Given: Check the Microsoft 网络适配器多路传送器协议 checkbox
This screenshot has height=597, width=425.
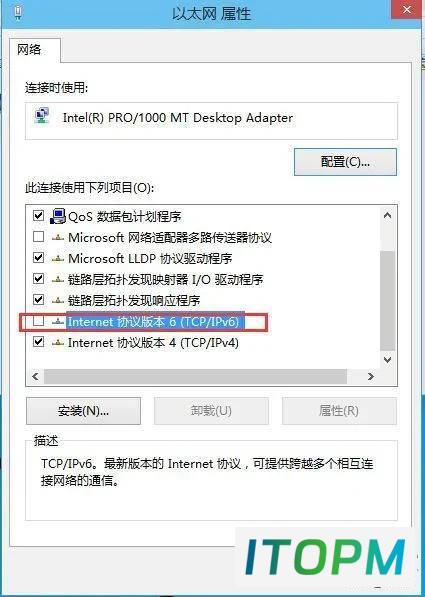Looking at the screenshot, I should (x=38, y=237).
